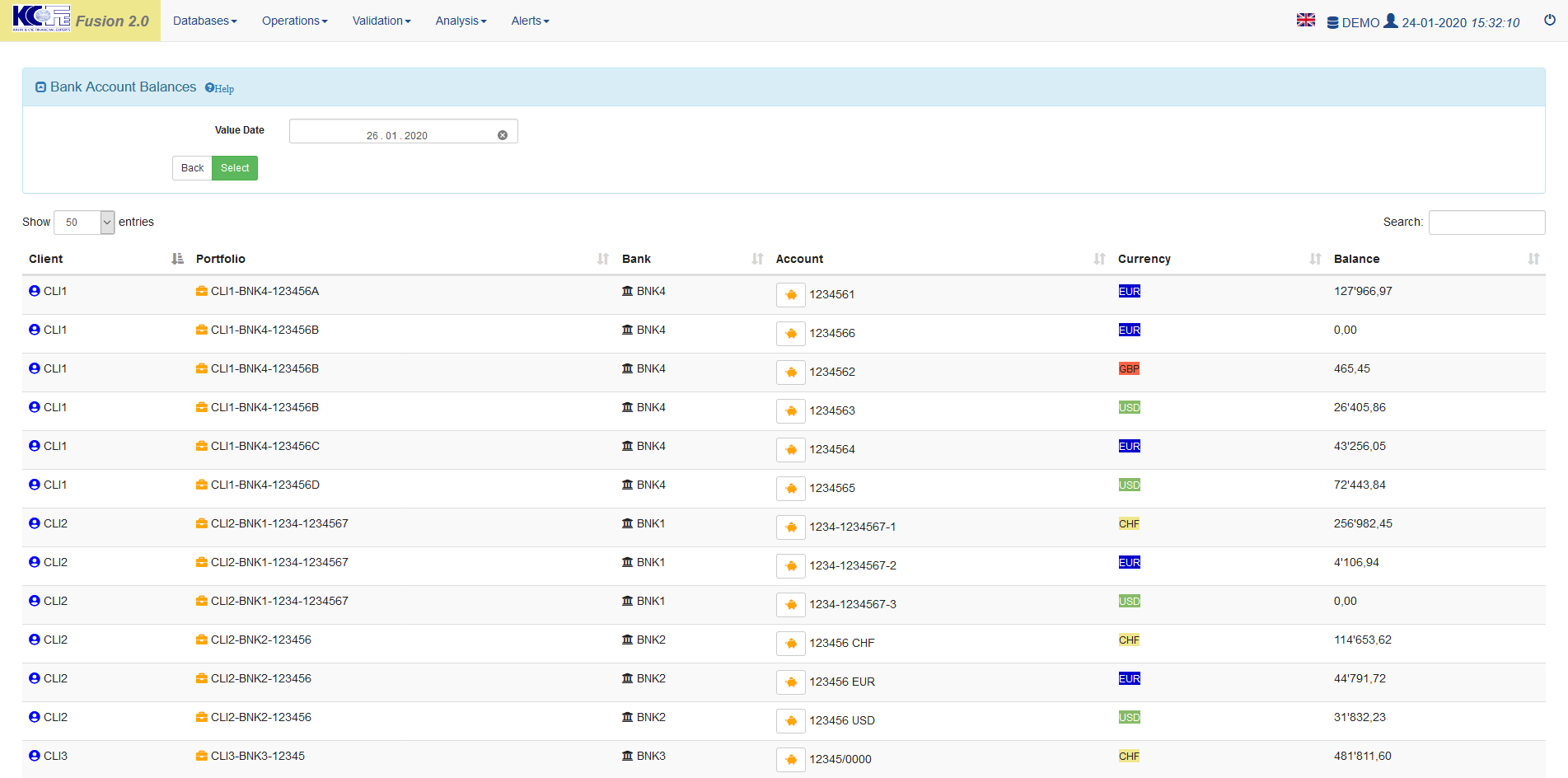Image resolution: width=1568 pixels, height=778 pixels.
Task: Click the piggy bank button for account 12345/0000
Action: (x=790, y=760)
